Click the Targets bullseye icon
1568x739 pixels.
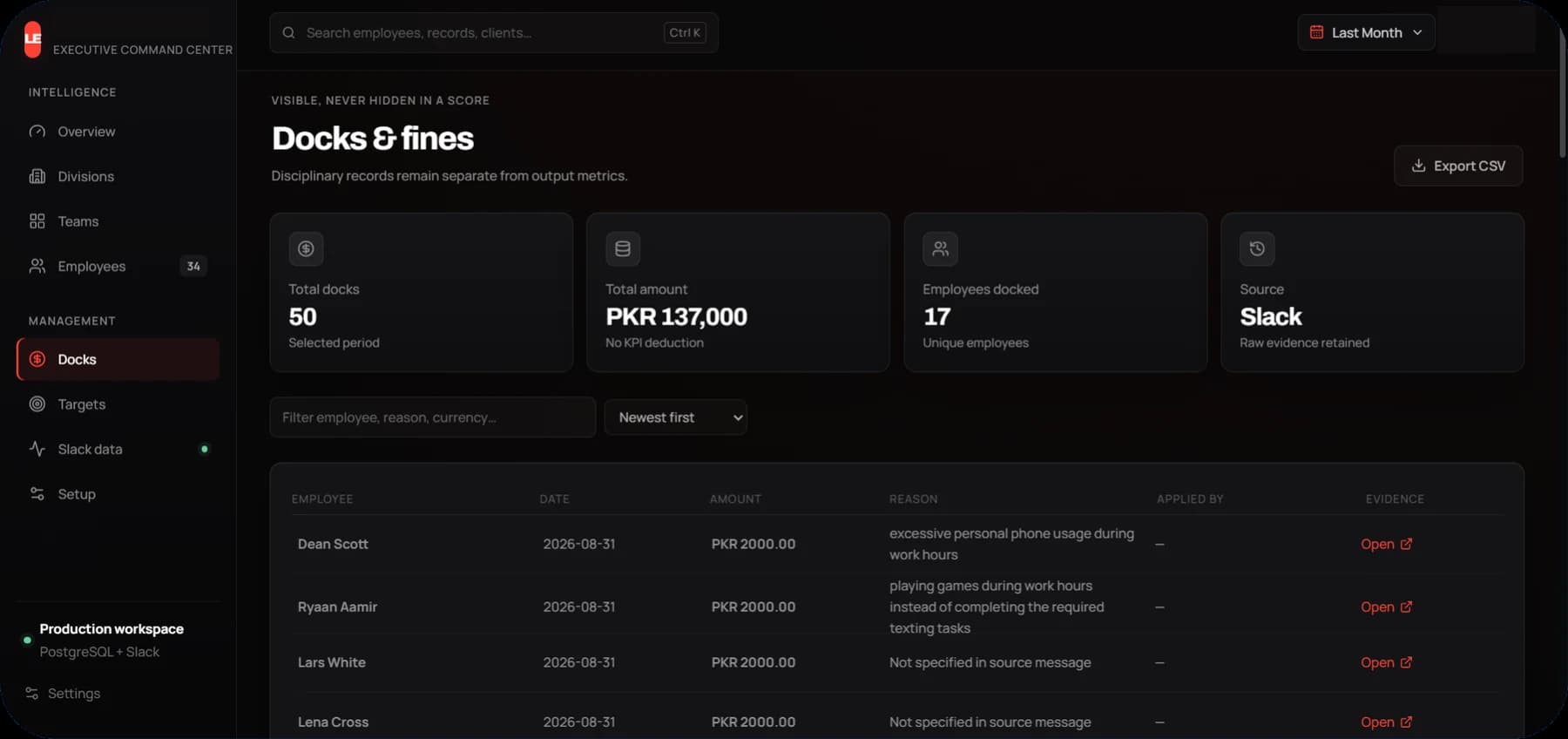pyautogui.click(x=37, y=404)
